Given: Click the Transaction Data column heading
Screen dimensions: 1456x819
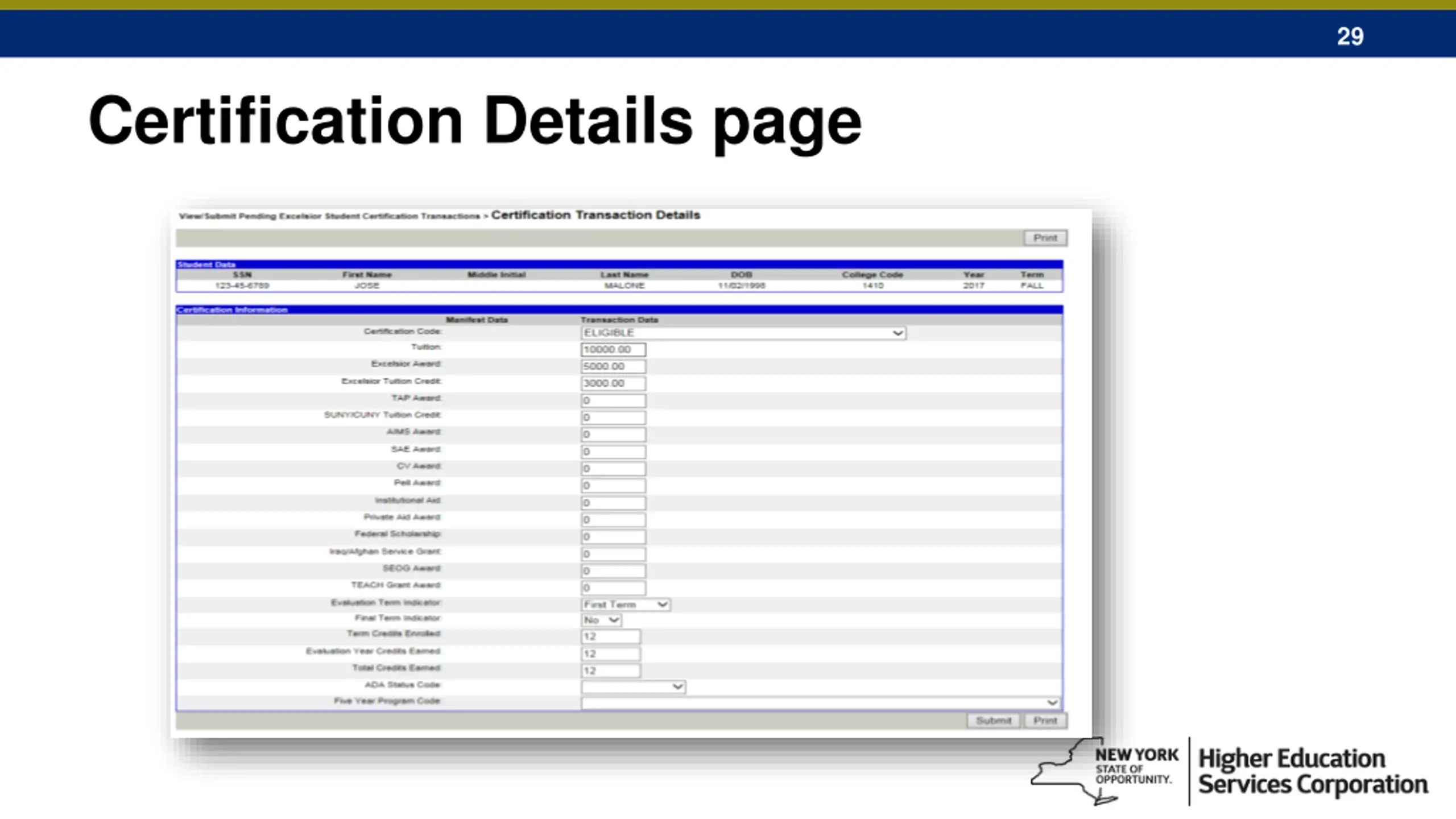Looking at the screenshot, I should tap(619, 320).
